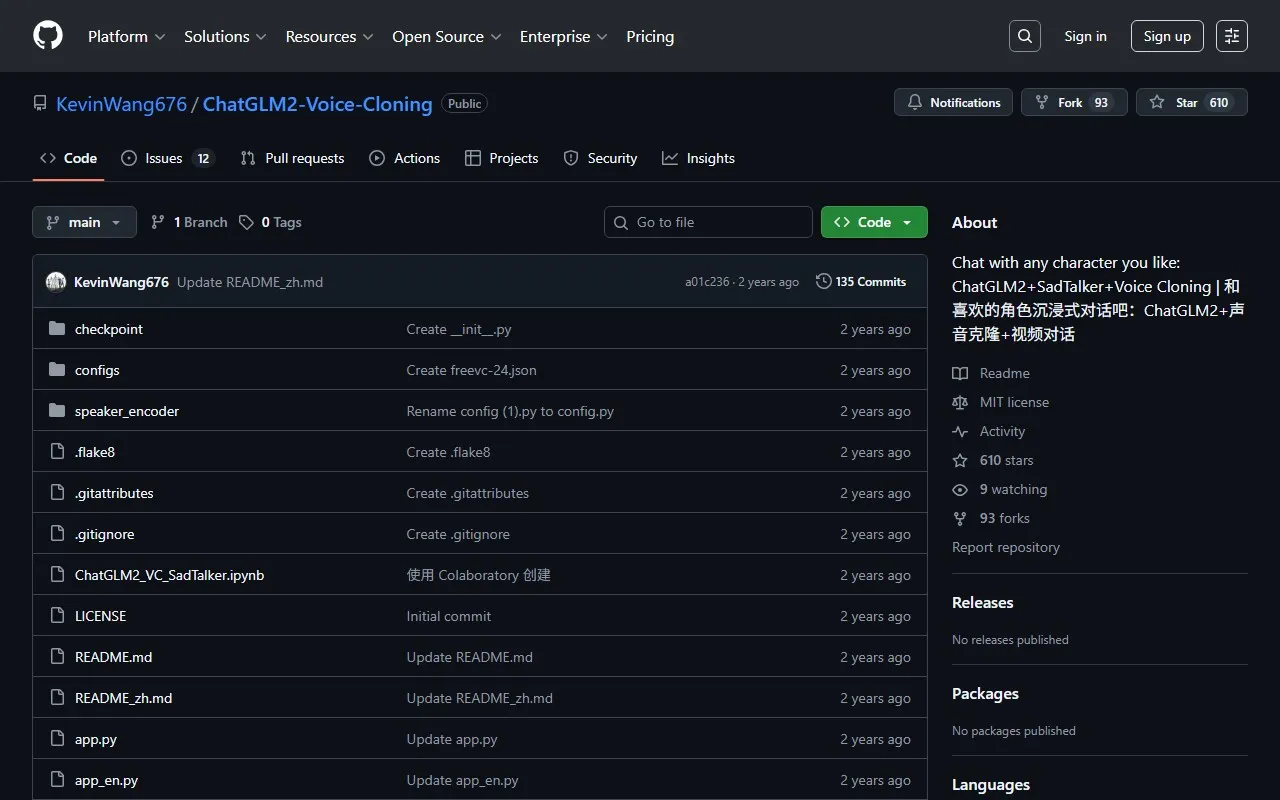Open the speaker_encoder folder link

point(127,411)
